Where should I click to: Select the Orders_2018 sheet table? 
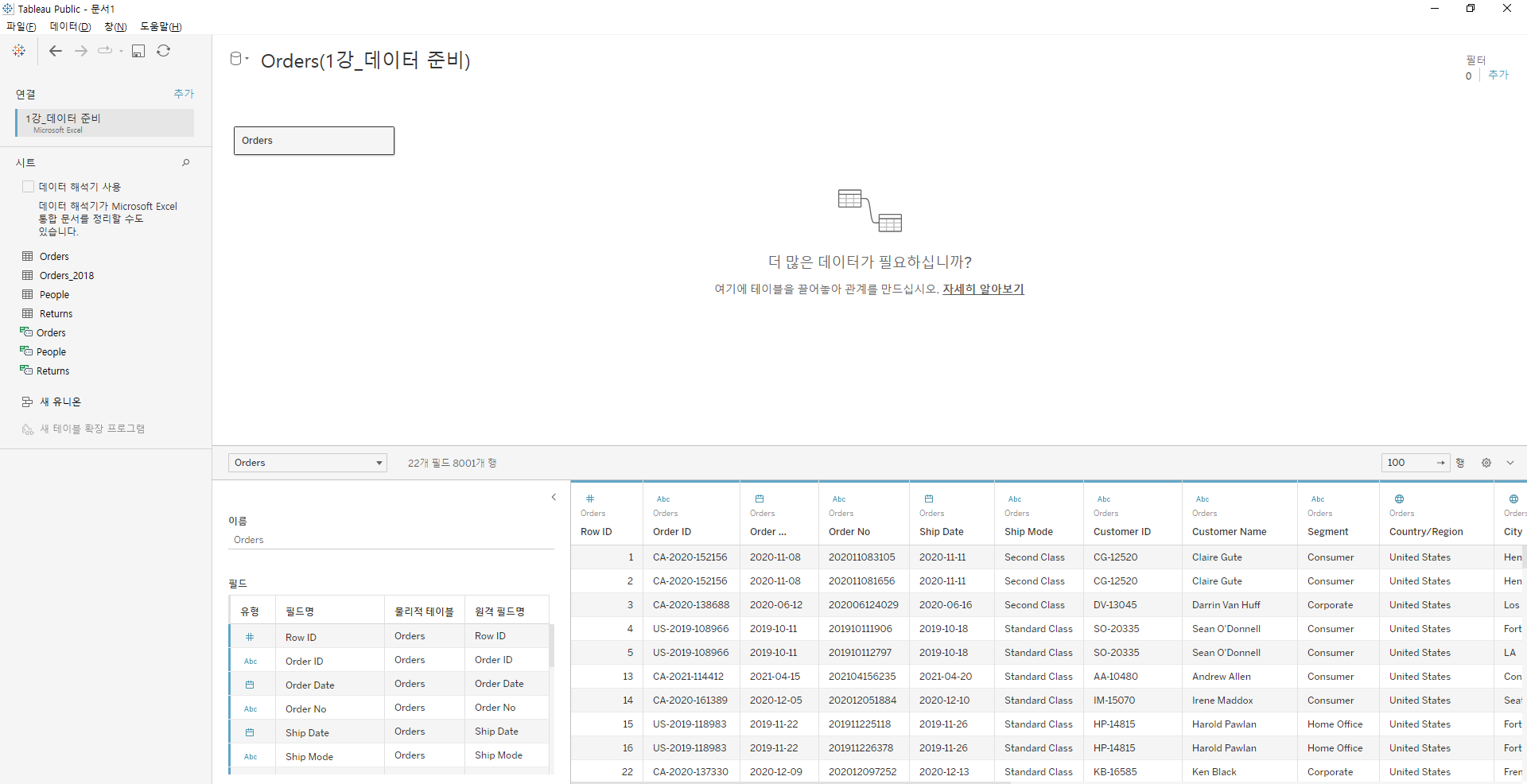coord(67,276)
